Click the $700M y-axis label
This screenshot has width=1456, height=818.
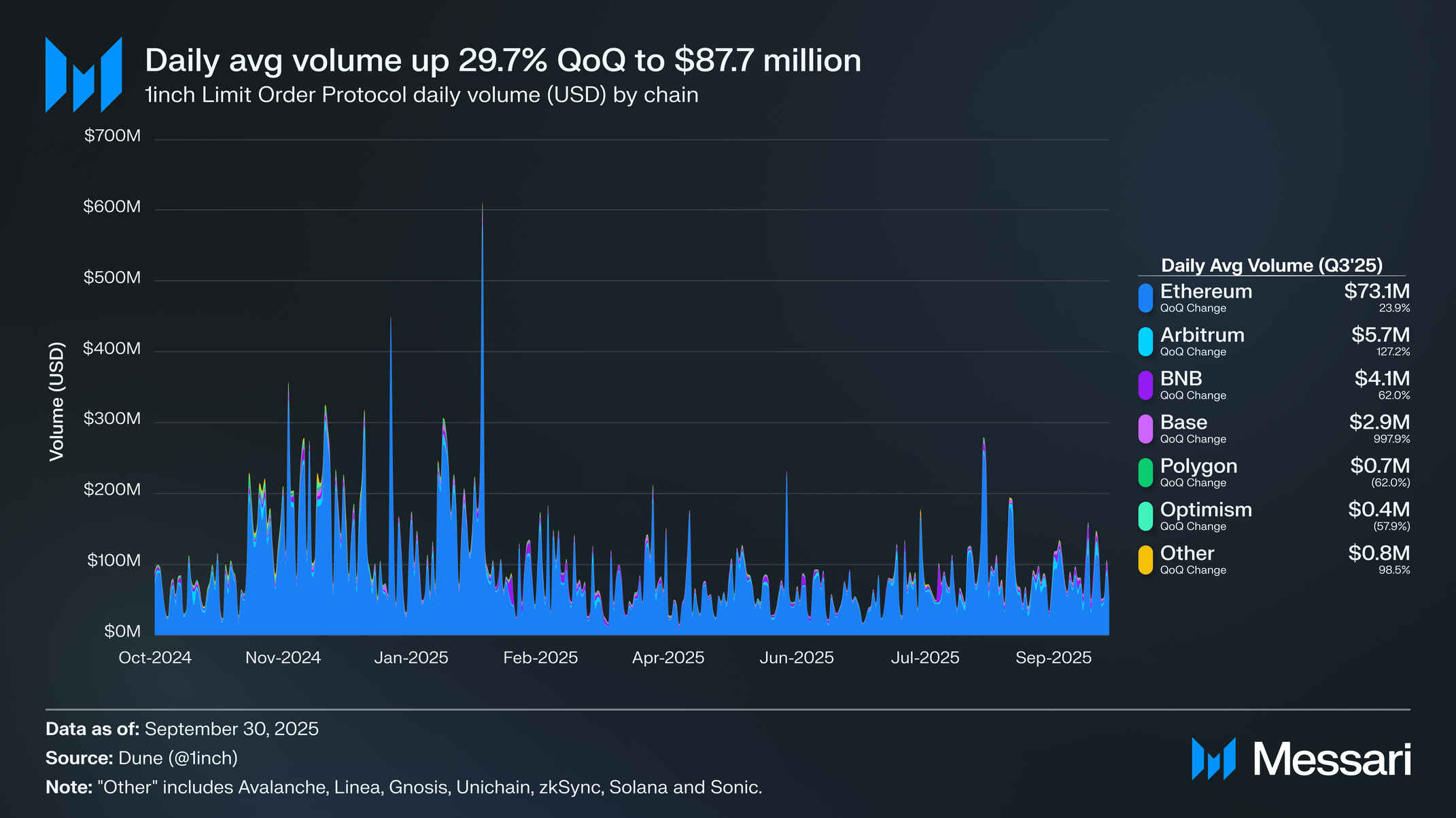coord(112,136)
